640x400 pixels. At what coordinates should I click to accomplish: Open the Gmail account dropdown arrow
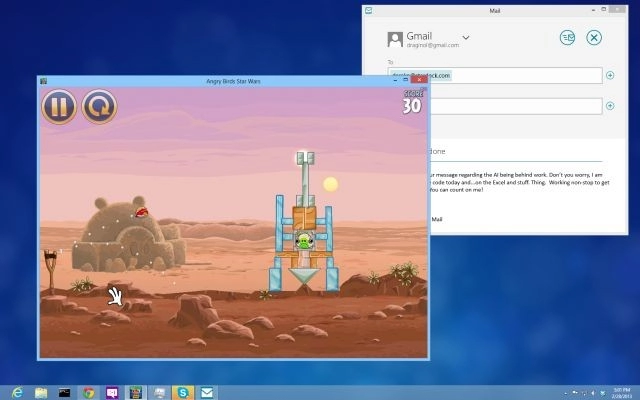tap(466, 38)
